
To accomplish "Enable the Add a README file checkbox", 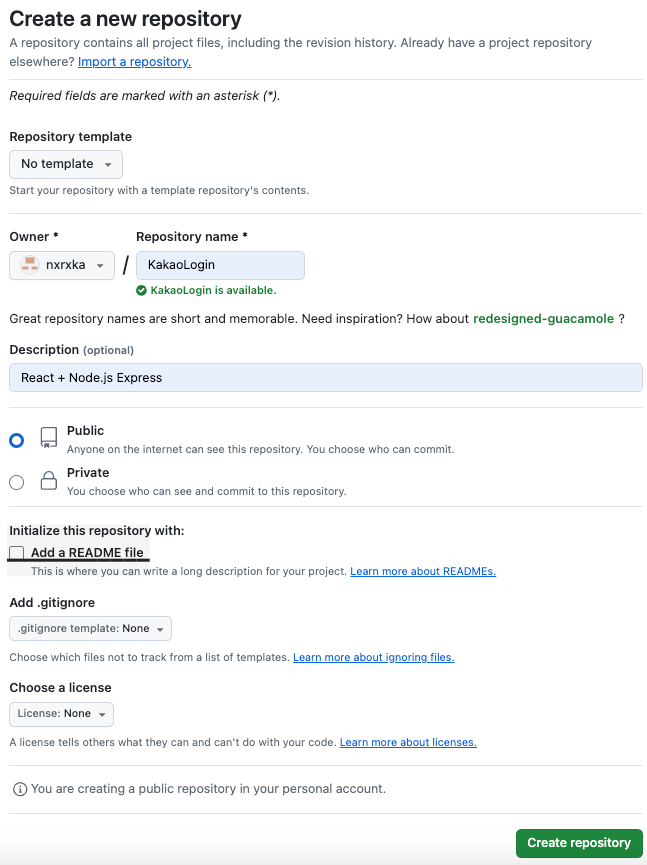I will pos(17,552).
